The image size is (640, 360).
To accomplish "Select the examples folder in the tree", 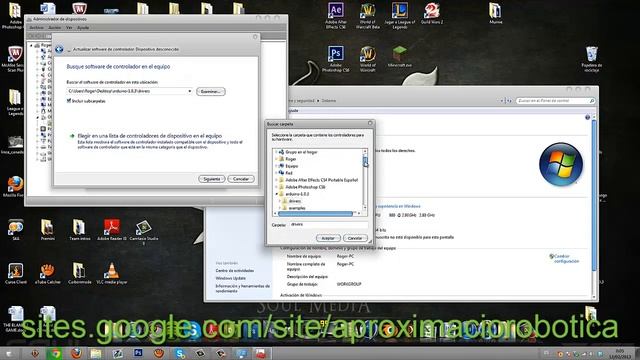I will point(297,208).
